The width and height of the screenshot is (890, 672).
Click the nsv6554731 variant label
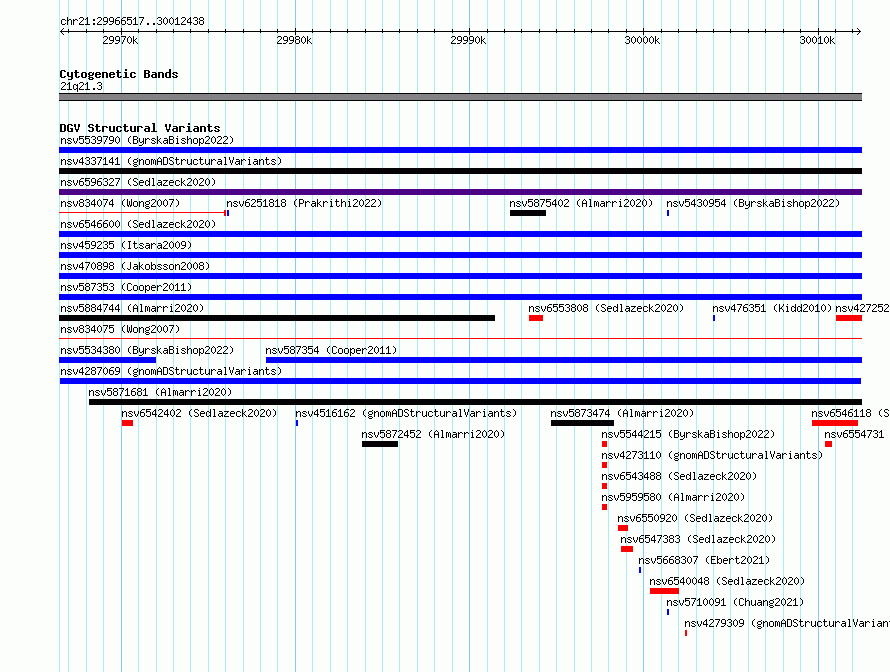tap(854, 434)
